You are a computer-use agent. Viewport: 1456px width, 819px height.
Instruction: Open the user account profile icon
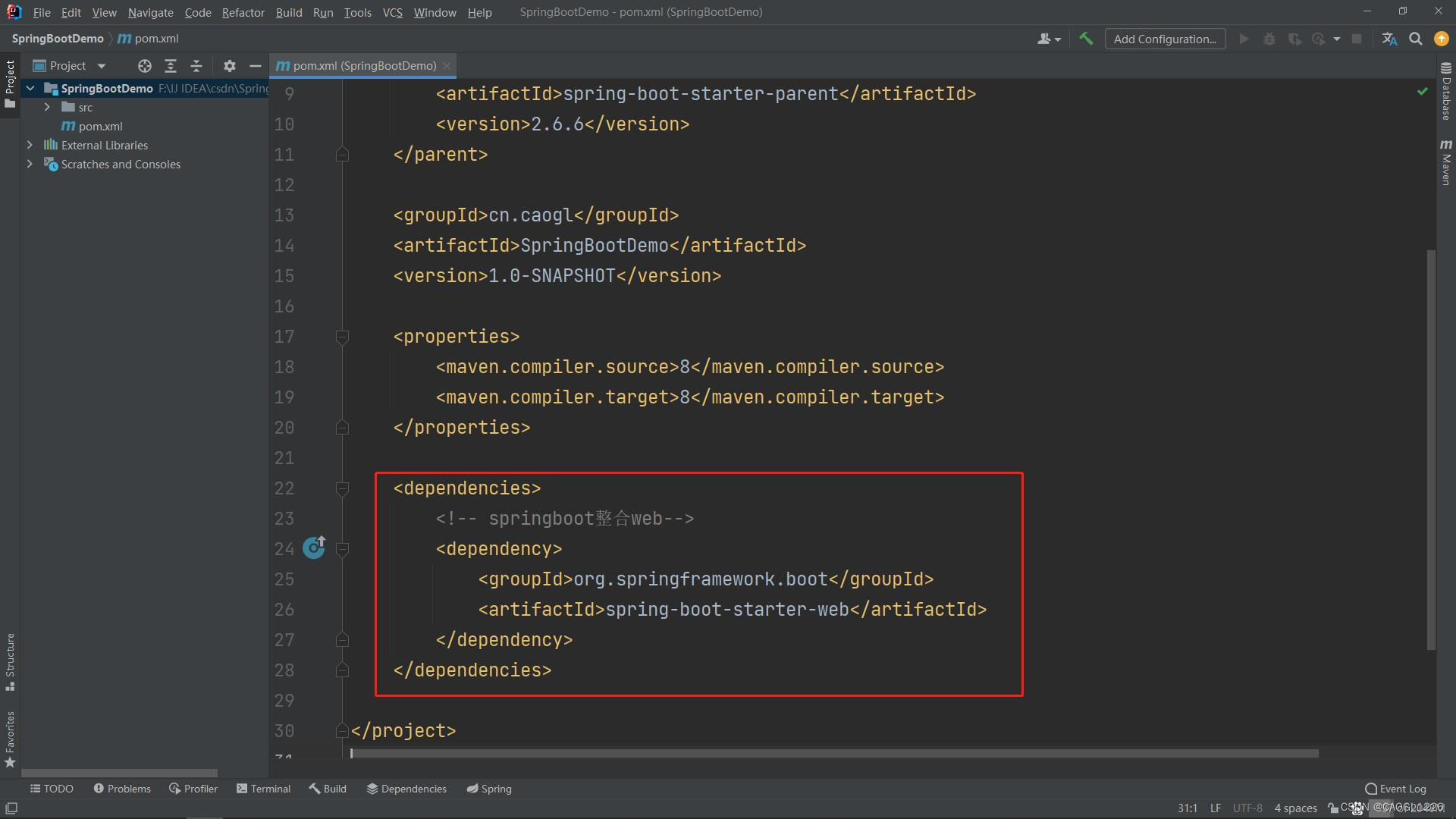(x=1044, y=39)
